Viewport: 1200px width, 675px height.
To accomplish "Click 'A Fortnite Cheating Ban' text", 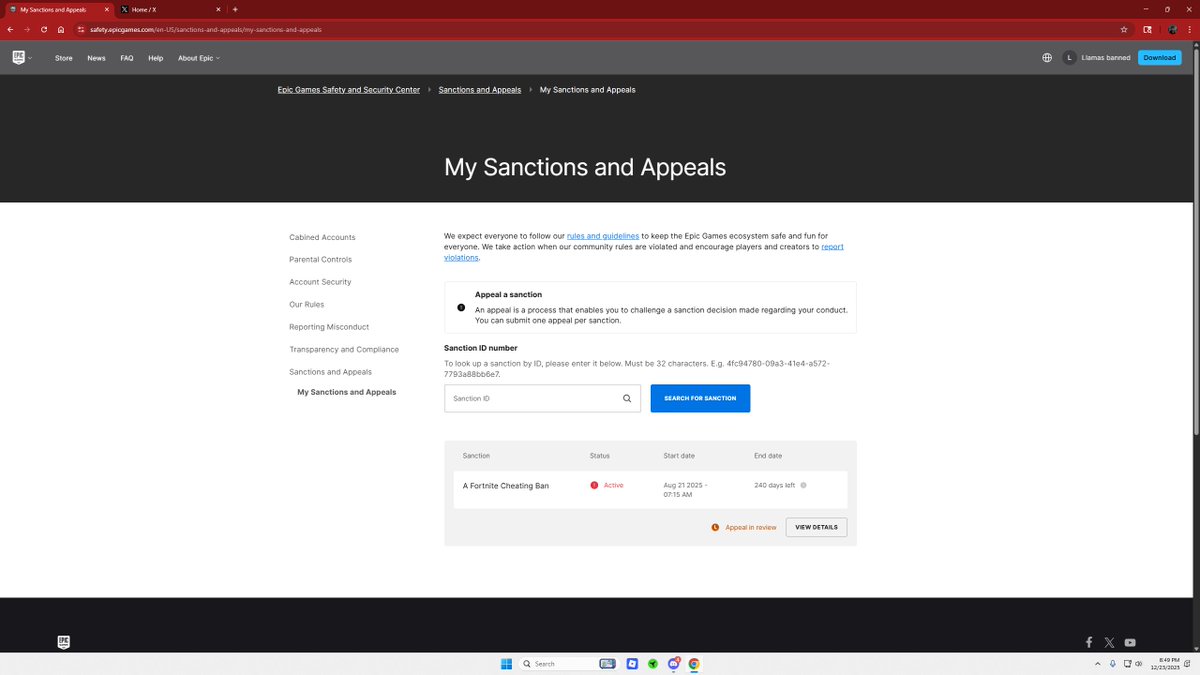I will pyautogui.click(x=506, y=485).
